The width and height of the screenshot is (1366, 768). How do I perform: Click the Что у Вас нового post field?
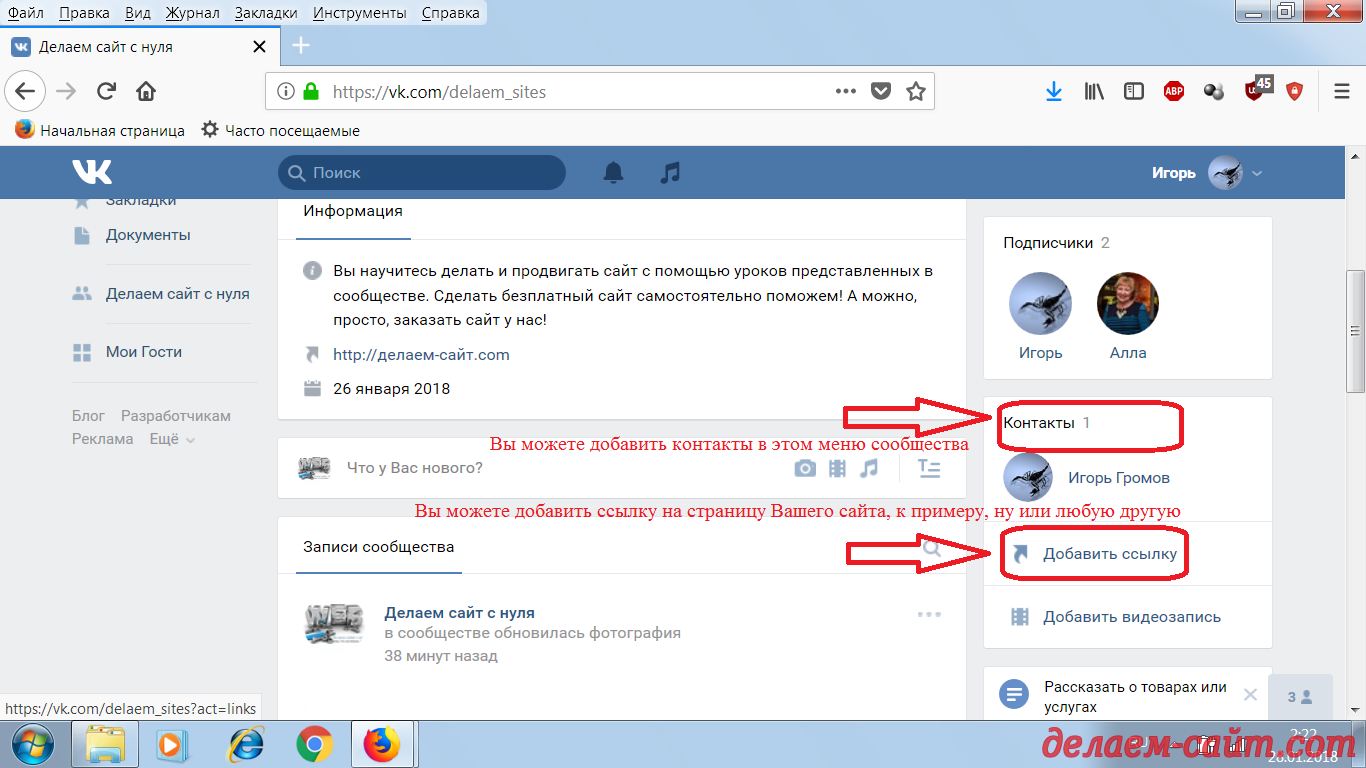click(x=414, y=468)
